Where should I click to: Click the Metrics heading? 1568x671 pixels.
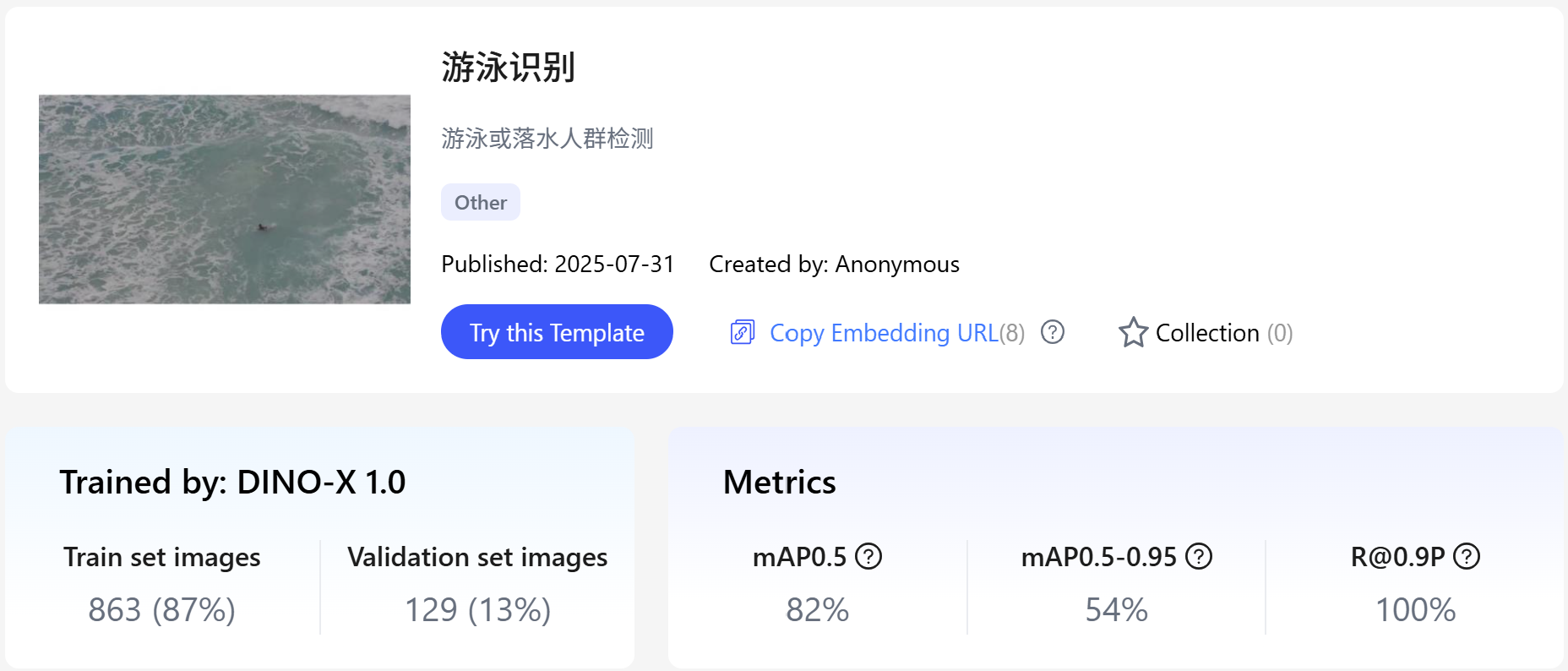[x=779, y=482]
